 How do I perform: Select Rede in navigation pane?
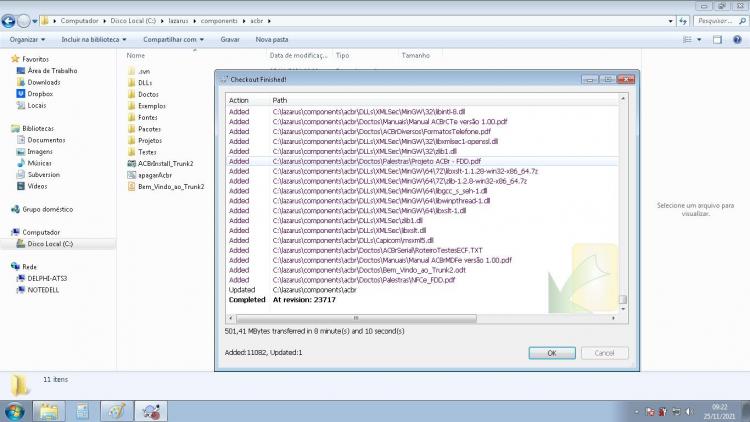pyautogui.click(x=24, y=267)
